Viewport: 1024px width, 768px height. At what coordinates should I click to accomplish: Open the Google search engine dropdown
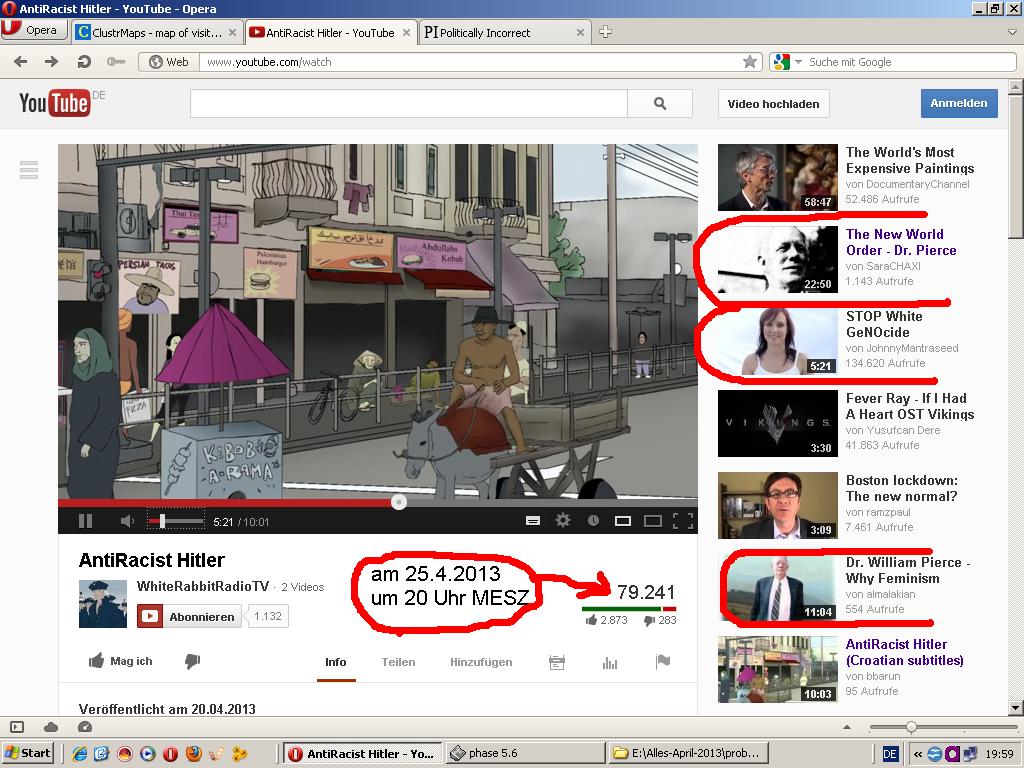[x=787, y=62]
